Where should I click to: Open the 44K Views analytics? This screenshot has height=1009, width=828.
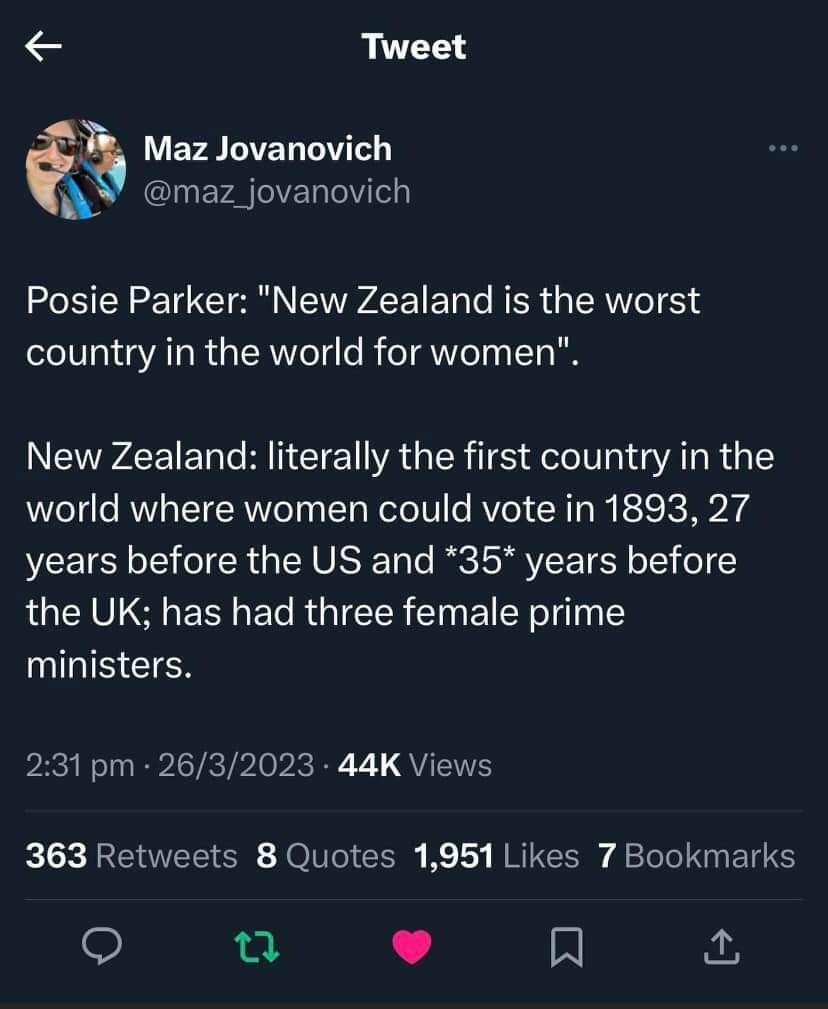(416, 766)
